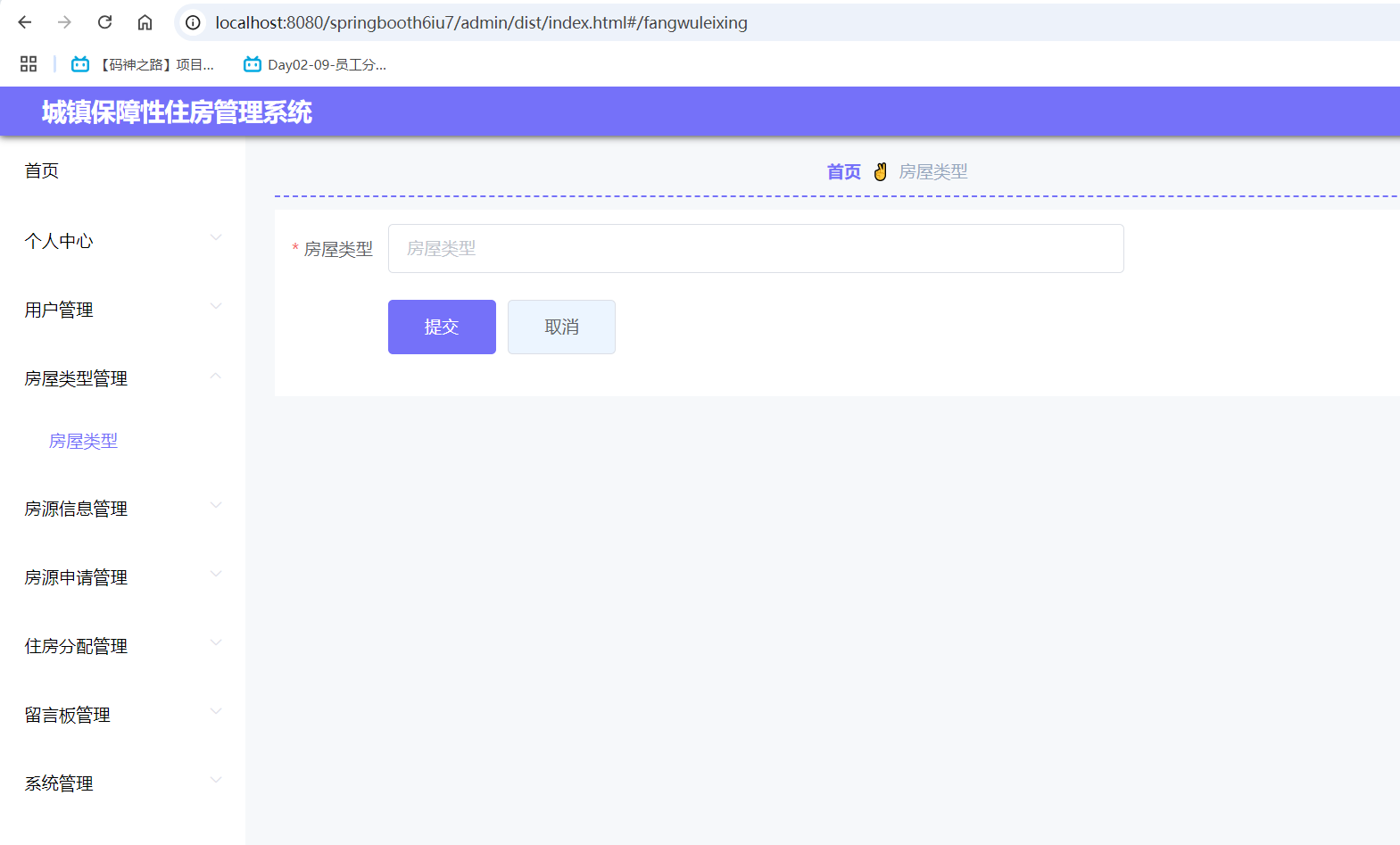The width and height of the screenshot is (1400, 845).
Task: Open 首页 in the sidebar
Action: pyautogui.click(x=42, y=170)
